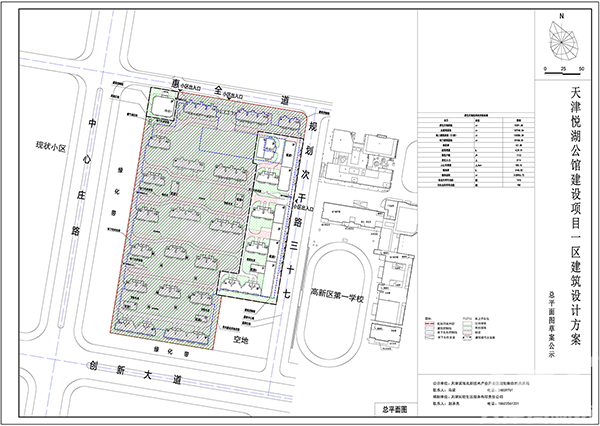Click the 公示单位 line in the contact block
This screenshot has width=600, height=426.
tap(481, 383)
